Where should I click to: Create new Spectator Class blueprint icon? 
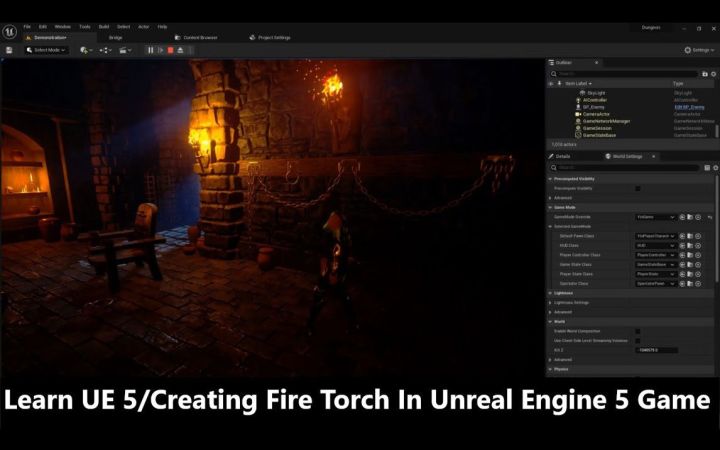point(698,284)
